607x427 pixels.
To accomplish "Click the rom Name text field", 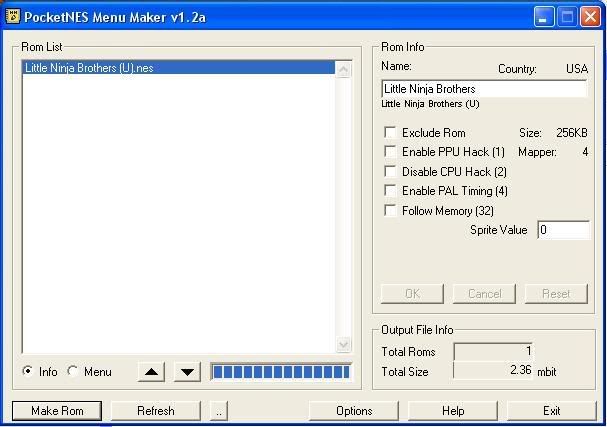I will [484, 89].
